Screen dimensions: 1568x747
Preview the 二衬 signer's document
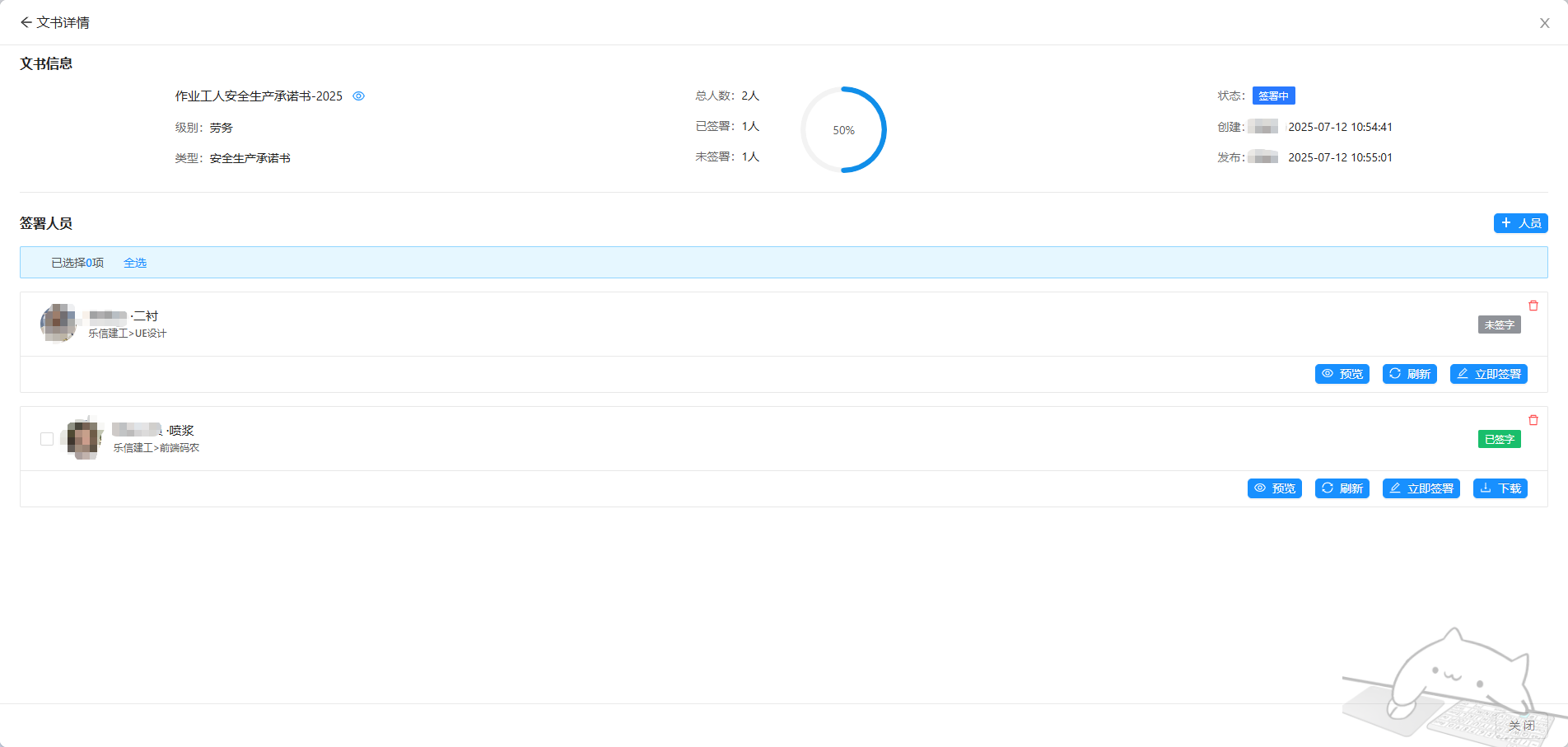[x=1342, y=374]
